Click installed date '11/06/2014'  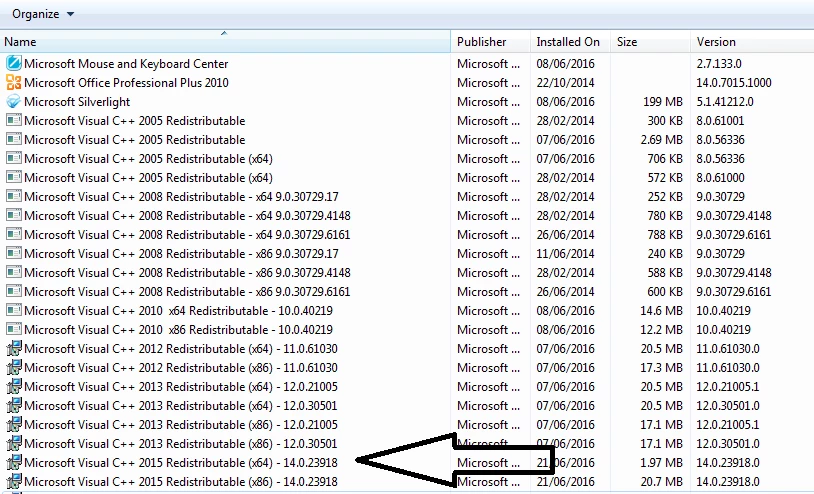tap(565, 254)
